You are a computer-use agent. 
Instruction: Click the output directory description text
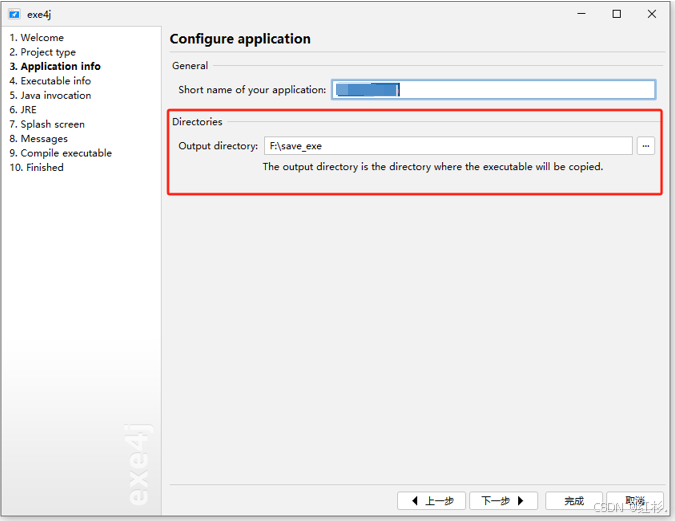(433, 167)
